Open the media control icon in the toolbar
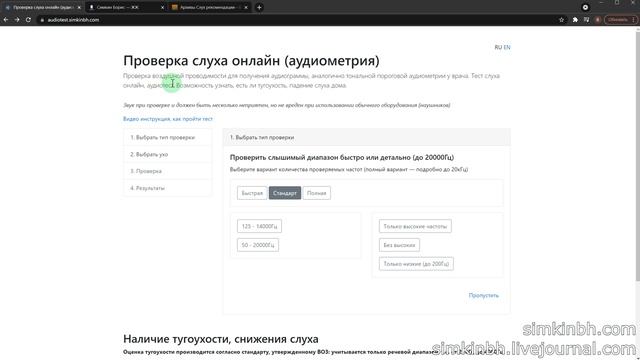This screenshot has height=360, width=640. pos(587,20)
